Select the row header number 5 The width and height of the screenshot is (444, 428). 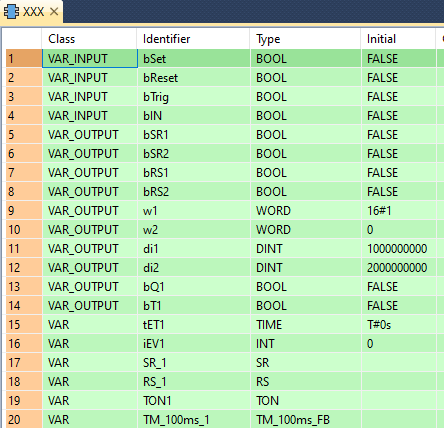(24, 135)
